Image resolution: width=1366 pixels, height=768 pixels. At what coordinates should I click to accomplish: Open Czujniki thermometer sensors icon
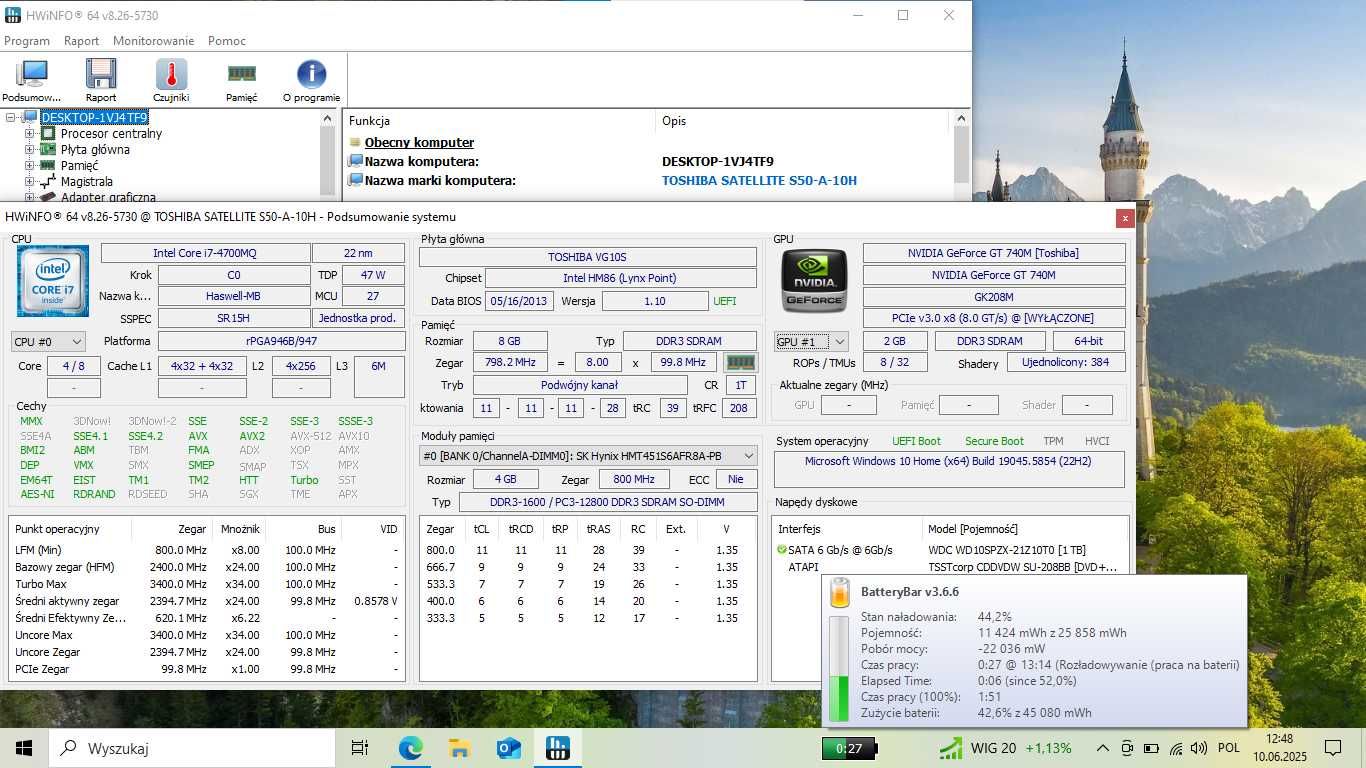tap(171, 80)
